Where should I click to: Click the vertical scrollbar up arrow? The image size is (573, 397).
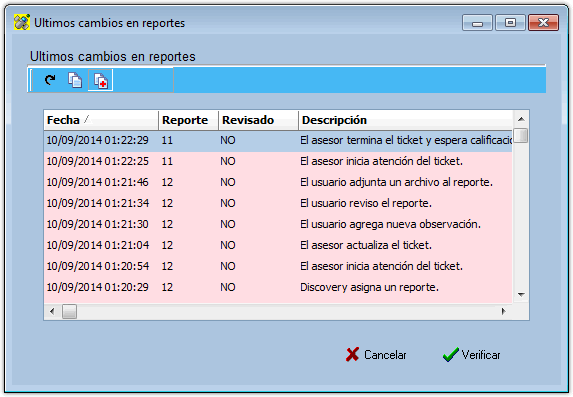point(521,119)
